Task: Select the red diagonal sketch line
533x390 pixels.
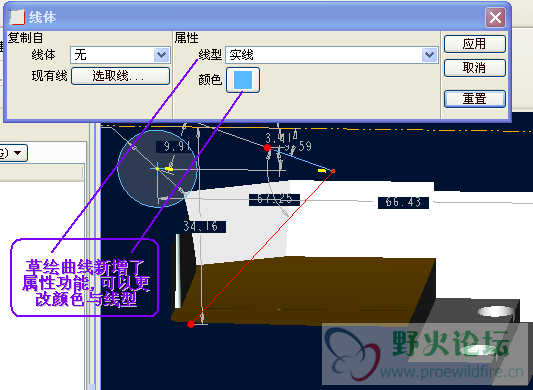Action: (262, 248)
